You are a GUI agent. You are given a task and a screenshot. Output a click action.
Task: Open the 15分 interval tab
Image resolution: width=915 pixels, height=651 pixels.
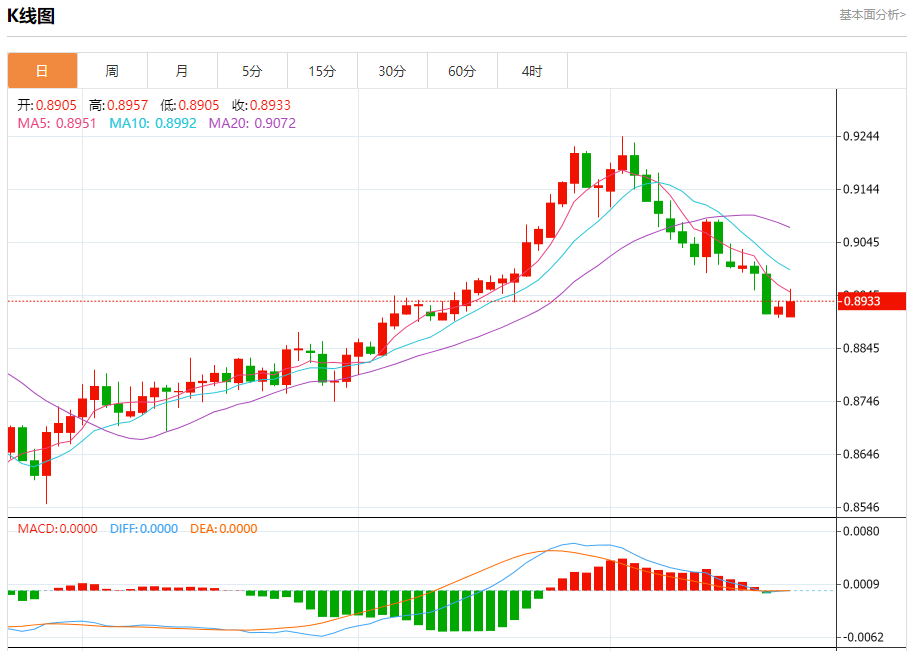pos(323,71)
